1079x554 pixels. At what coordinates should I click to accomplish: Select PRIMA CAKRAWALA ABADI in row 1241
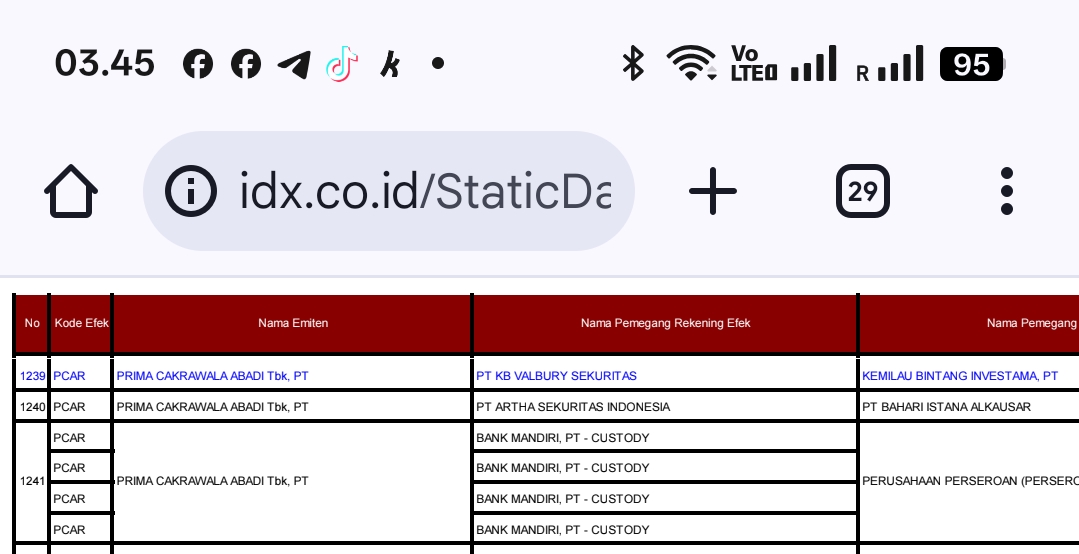[292, 481]
